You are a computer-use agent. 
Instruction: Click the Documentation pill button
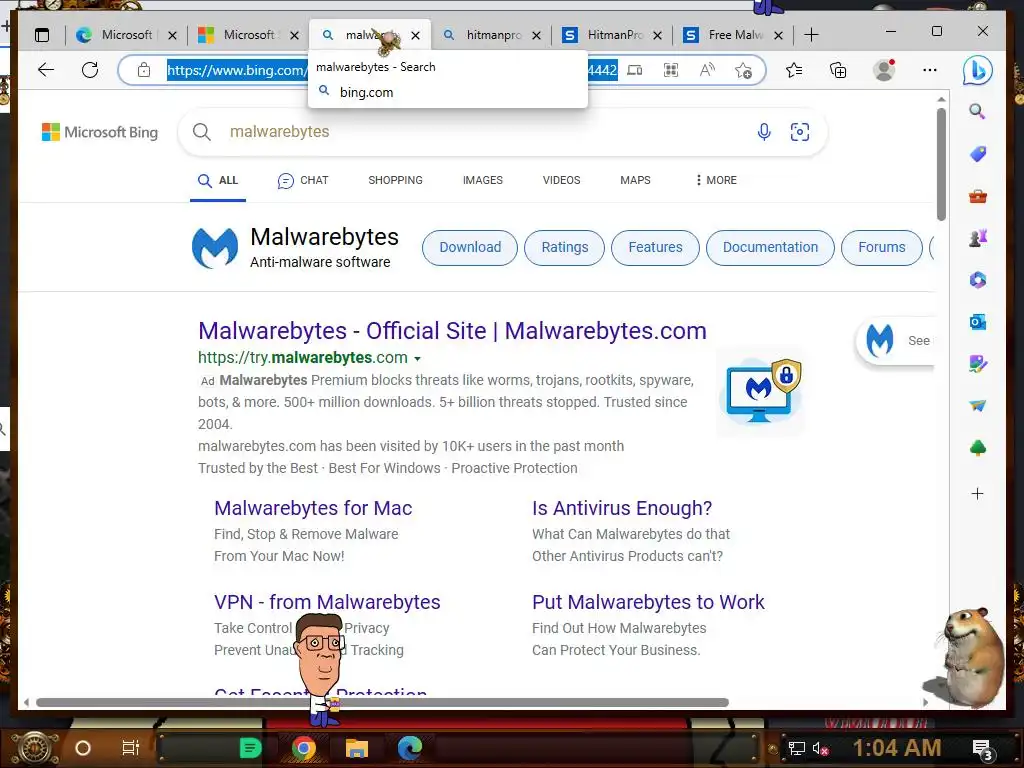pos(770,248)
